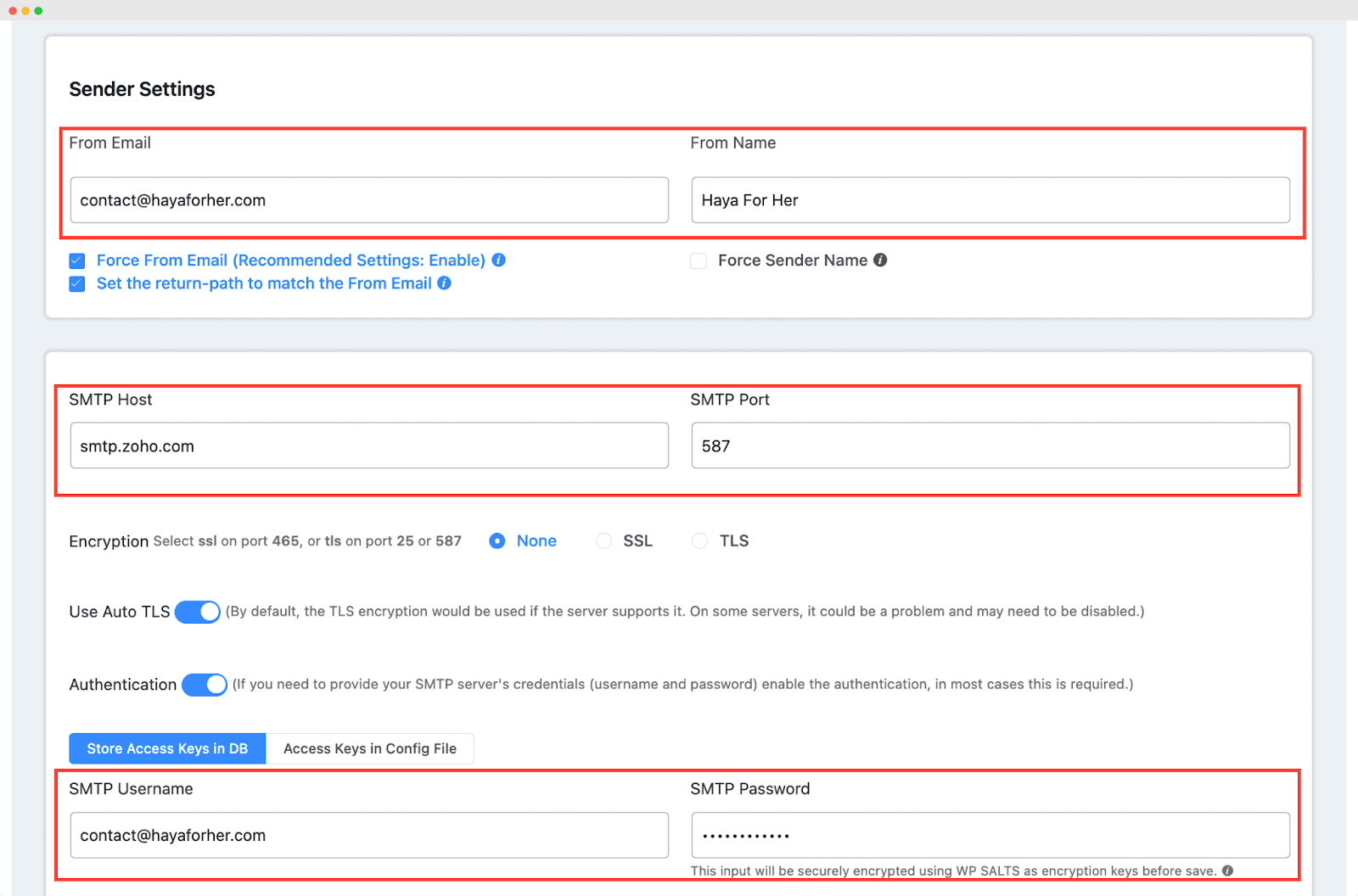Disable the Authentication toggle

(205, 685)
